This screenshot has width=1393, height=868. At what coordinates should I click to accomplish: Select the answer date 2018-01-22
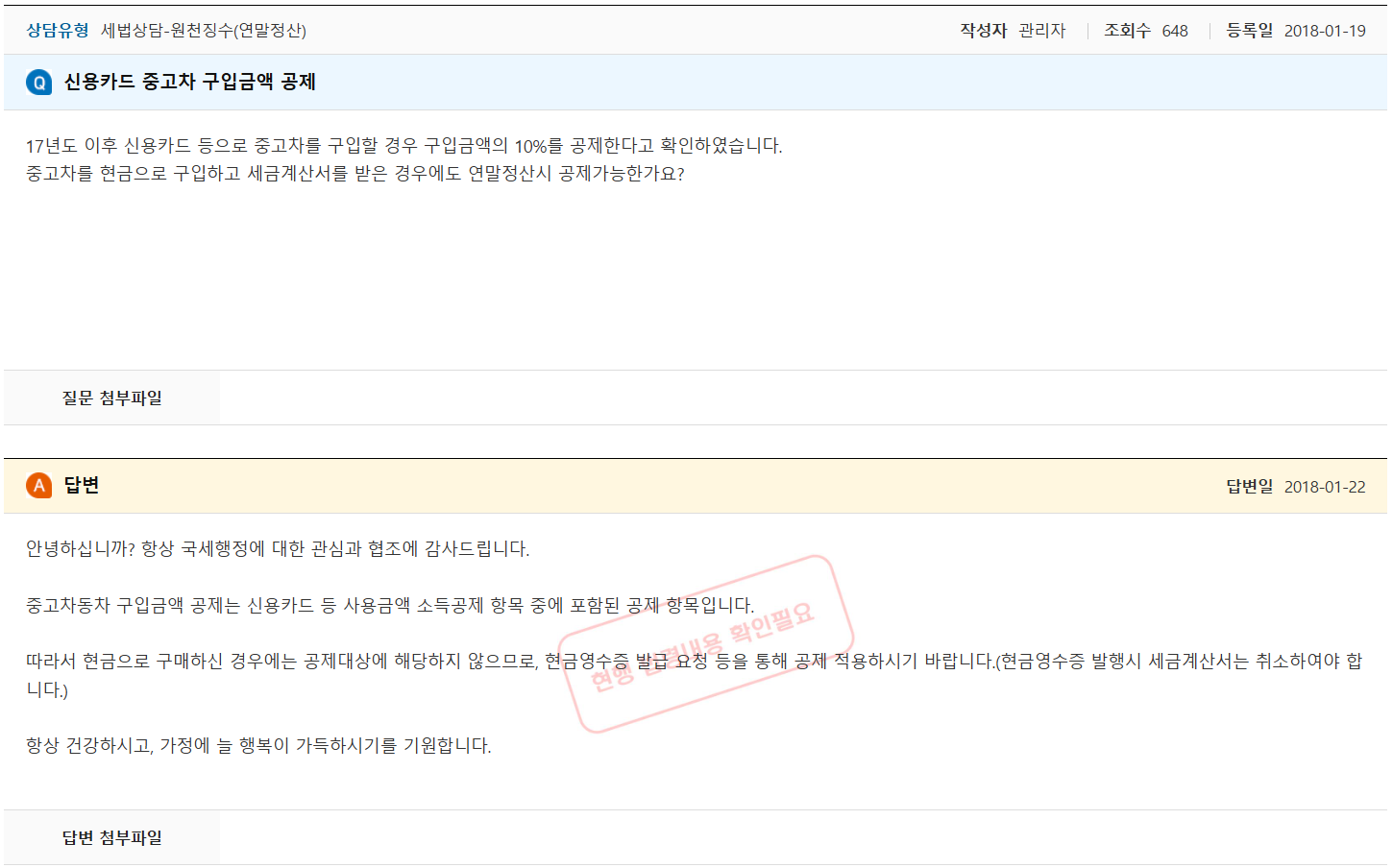[x=1325, y=487]
